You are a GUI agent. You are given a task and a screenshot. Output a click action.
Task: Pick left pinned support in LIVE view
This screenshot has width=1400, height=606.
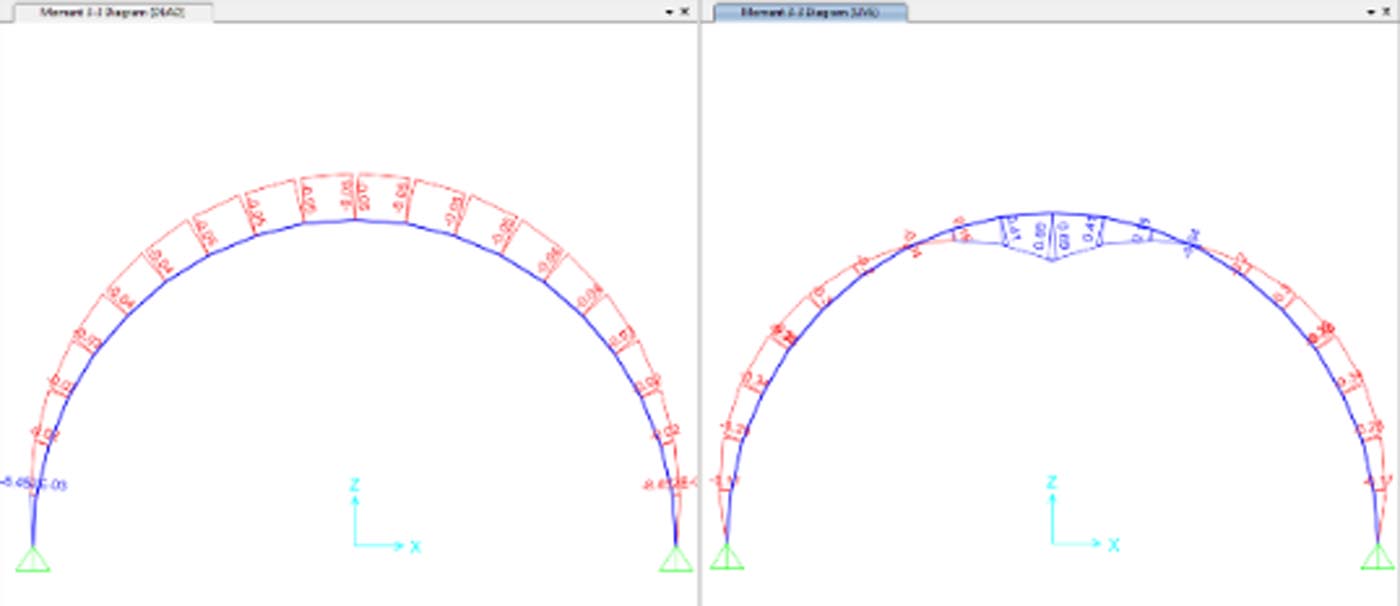pos(727,558)
